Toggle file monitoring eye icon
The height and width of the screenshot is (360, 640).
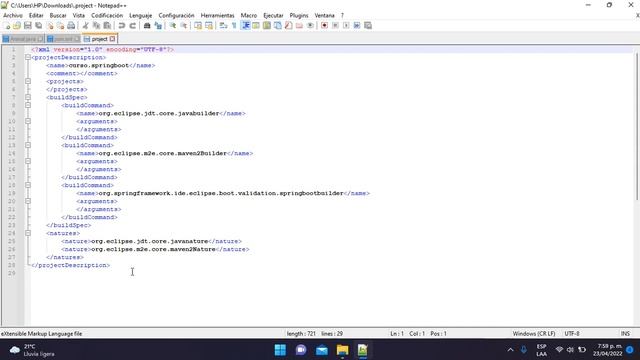coord(310,26)
